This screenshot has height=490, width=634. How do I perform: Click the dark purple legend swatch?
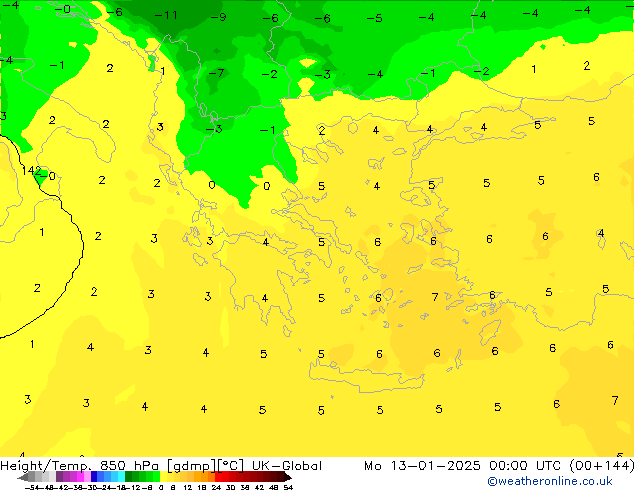coord(59,477)
